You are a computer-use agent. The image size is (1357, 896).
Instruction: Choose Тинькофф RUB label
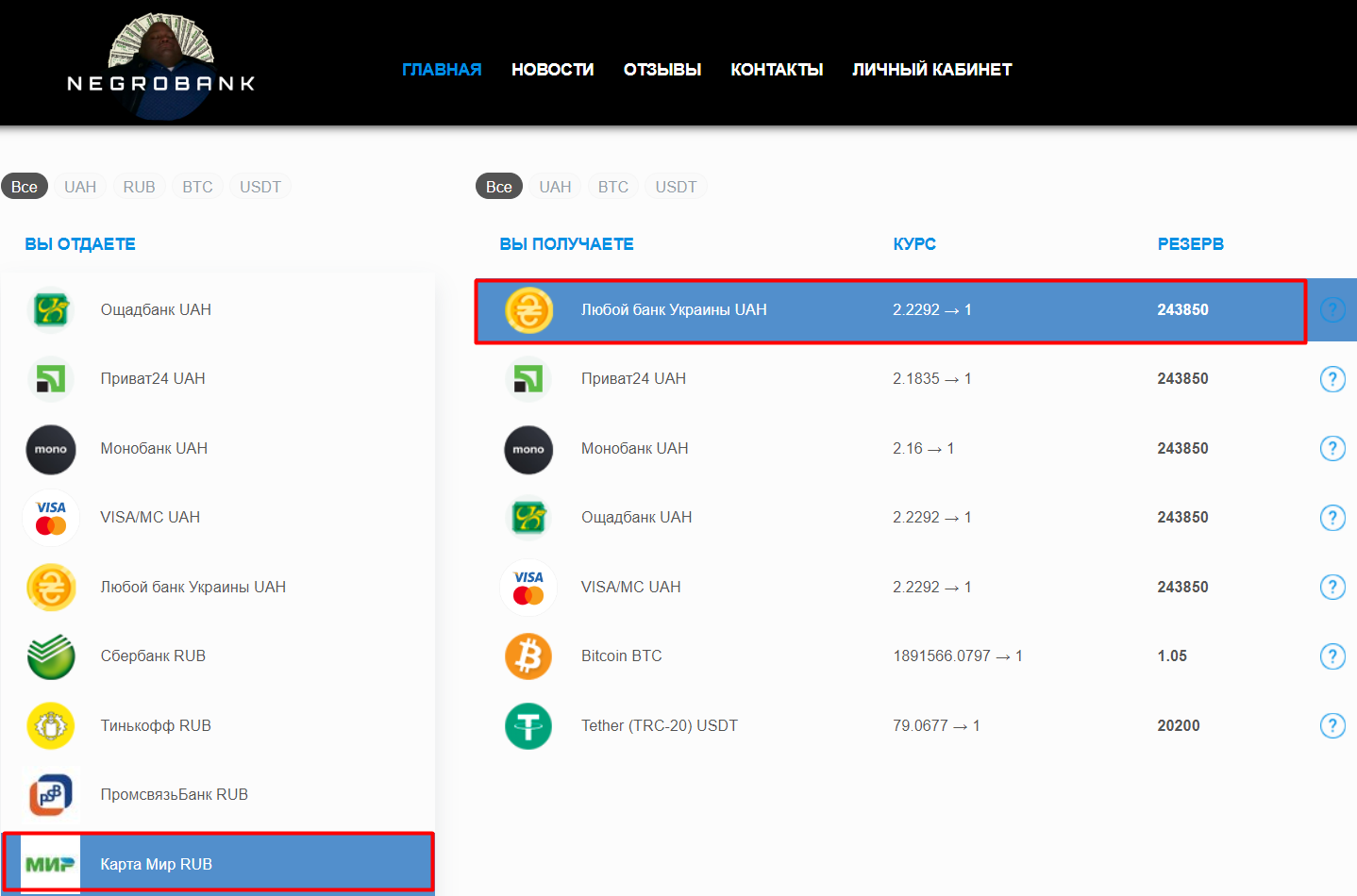(156, 725)
